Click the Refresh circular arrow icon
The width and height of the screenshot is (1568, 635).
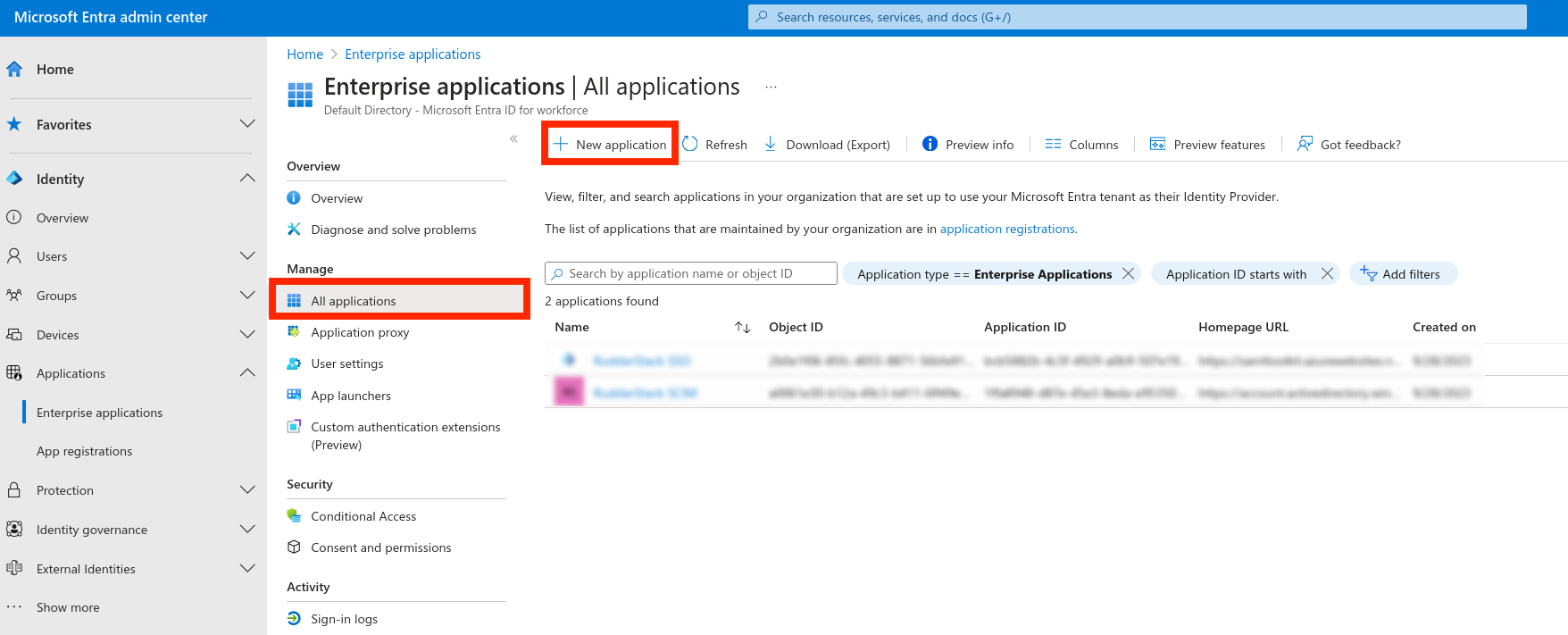point(690,144)
